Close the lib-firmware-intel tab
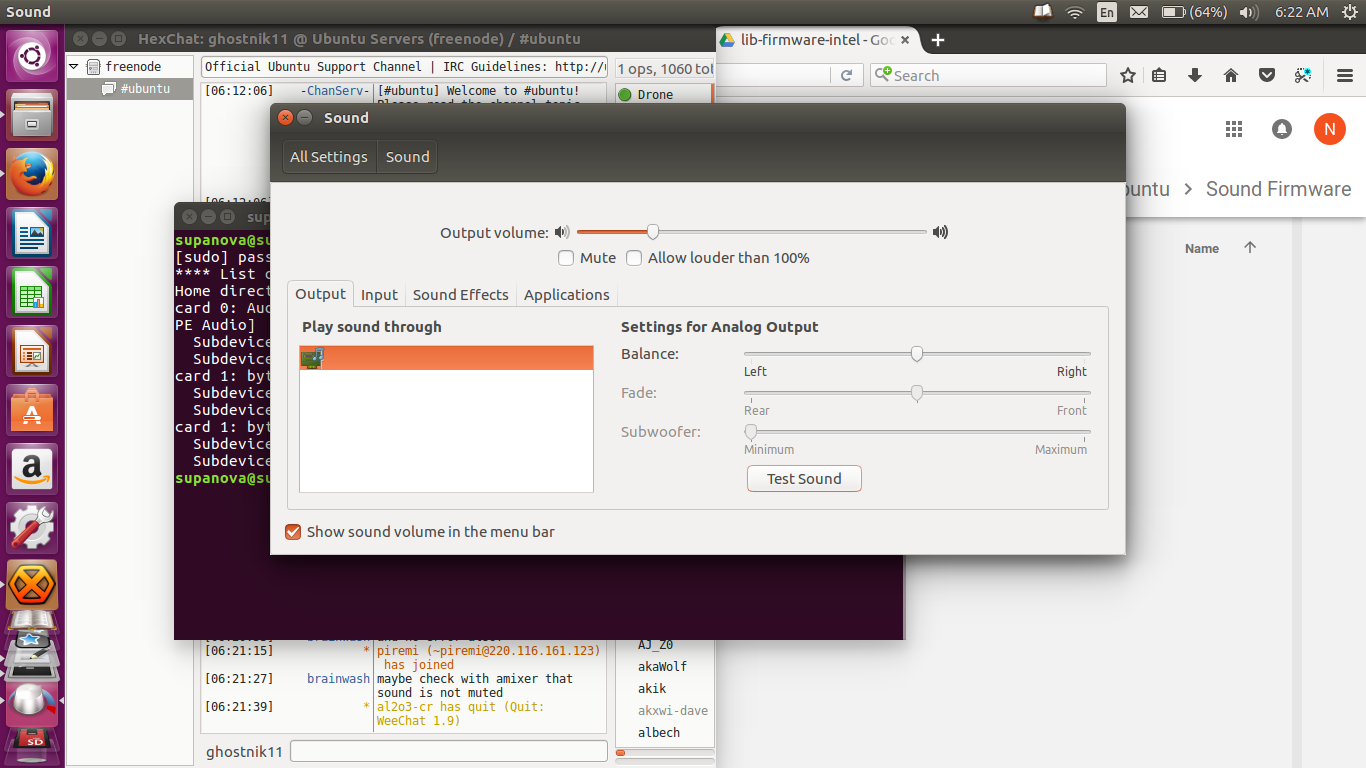This screenshot has height=768, width=1366. point(906,40)
